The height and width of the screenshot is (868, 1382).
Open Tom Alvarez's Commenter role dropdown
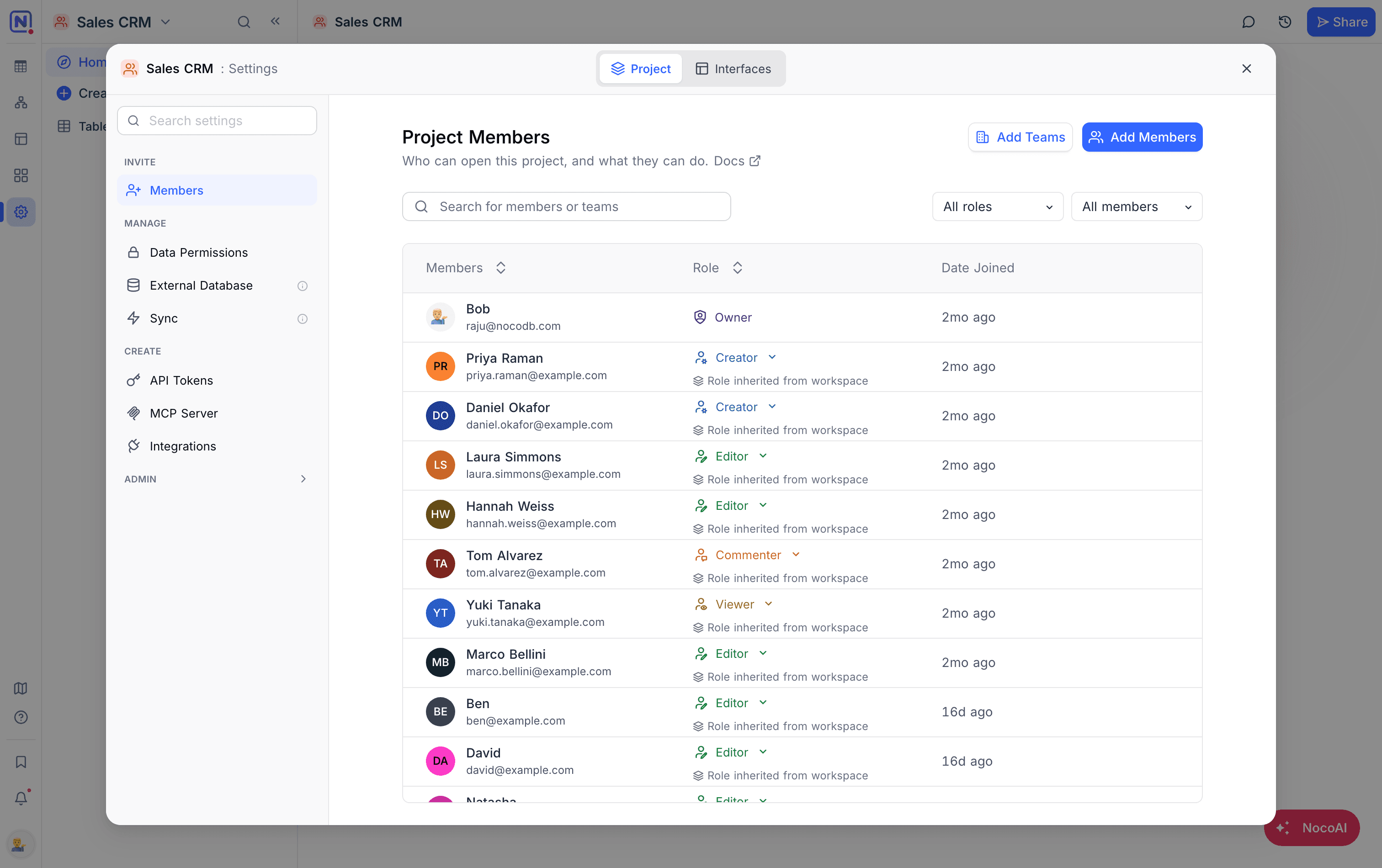(747, 555)
